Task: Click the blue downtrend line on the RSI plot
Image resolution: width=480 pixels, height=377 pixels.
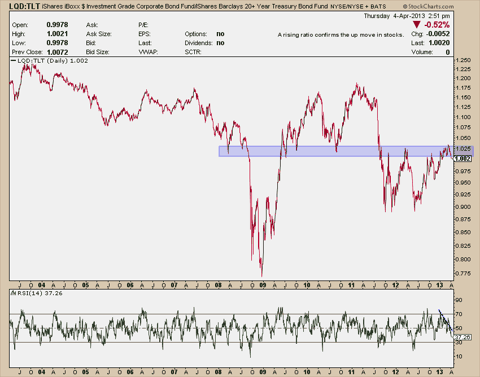Action: (445, 321)
